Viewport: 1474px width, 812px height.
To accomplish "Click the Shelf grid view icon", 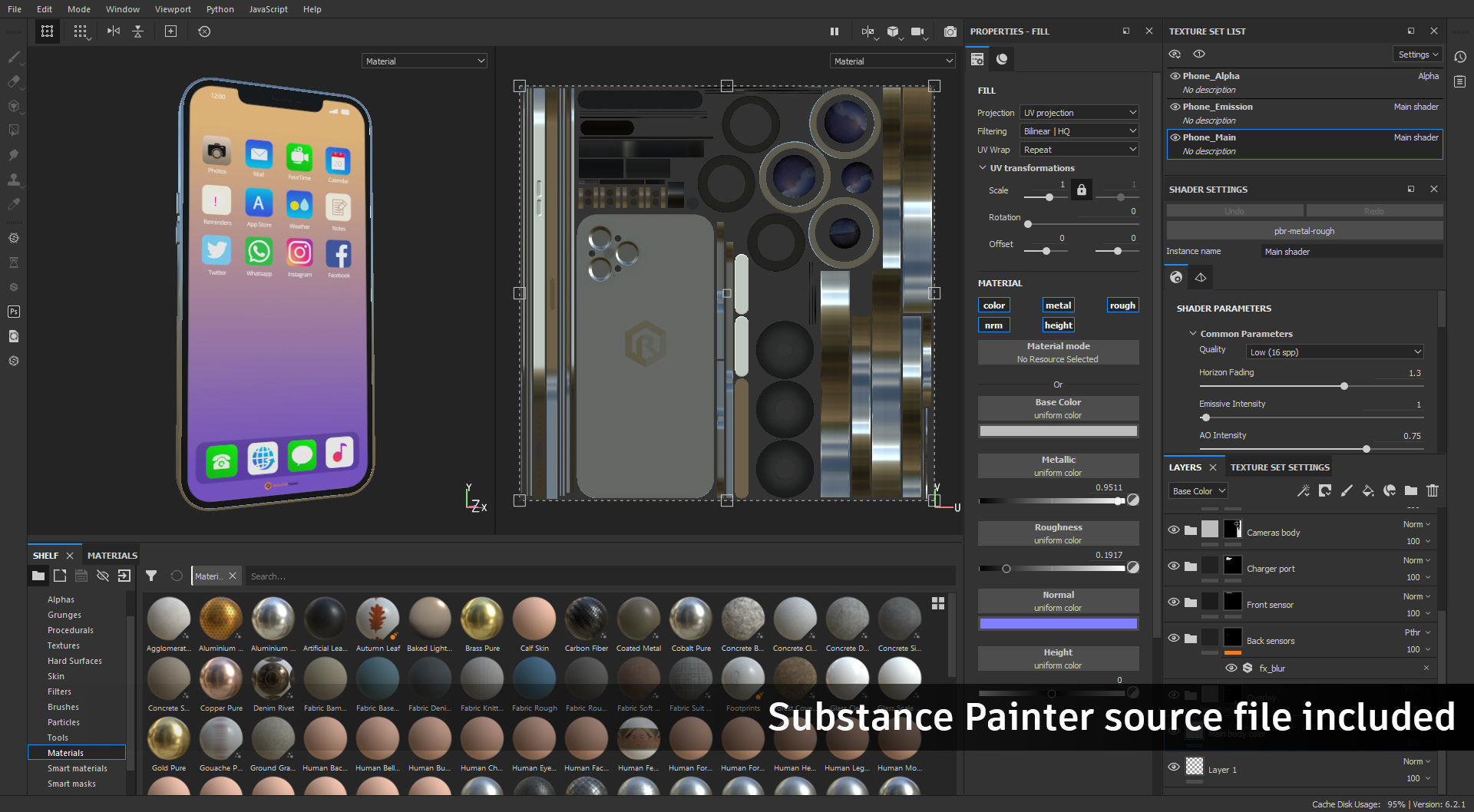I will coord(938,603).
